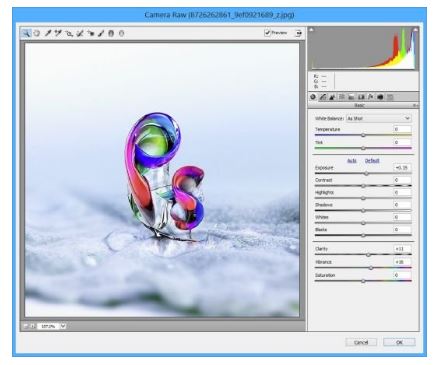Click the Clarity value field

(402, 249)
